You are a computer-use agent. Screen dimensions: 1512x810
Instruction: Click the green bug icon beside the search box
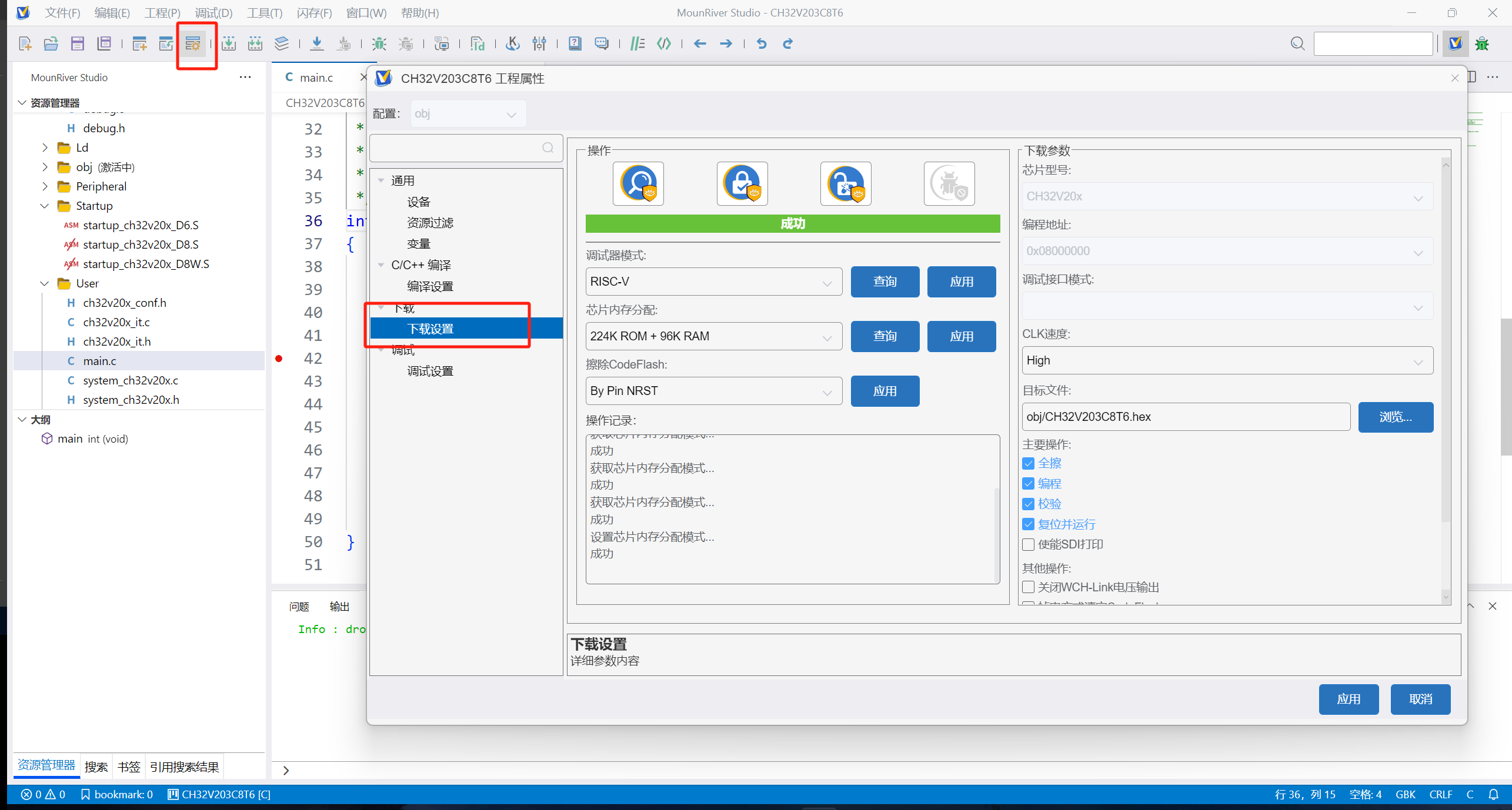[1482, 43]
